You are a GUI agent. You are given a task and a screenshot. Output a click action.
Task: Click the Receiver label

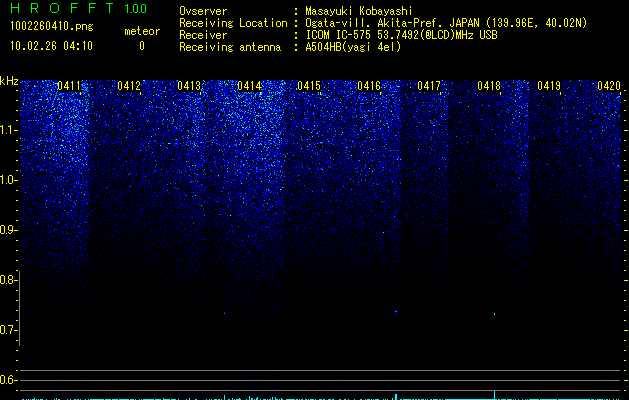tap(203, 35)
